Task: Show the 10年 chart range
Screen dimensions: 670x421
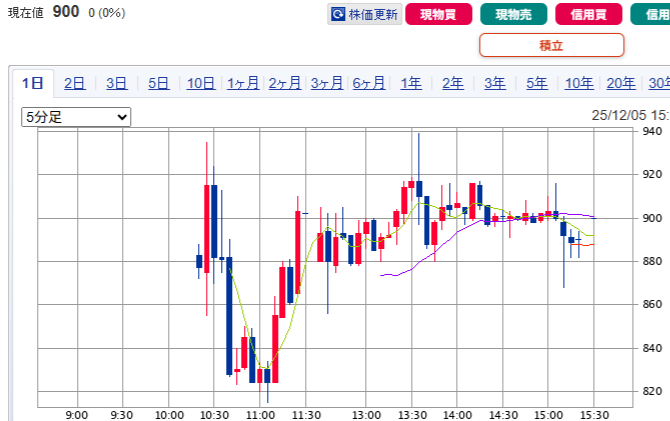Action: click(579, 84)
